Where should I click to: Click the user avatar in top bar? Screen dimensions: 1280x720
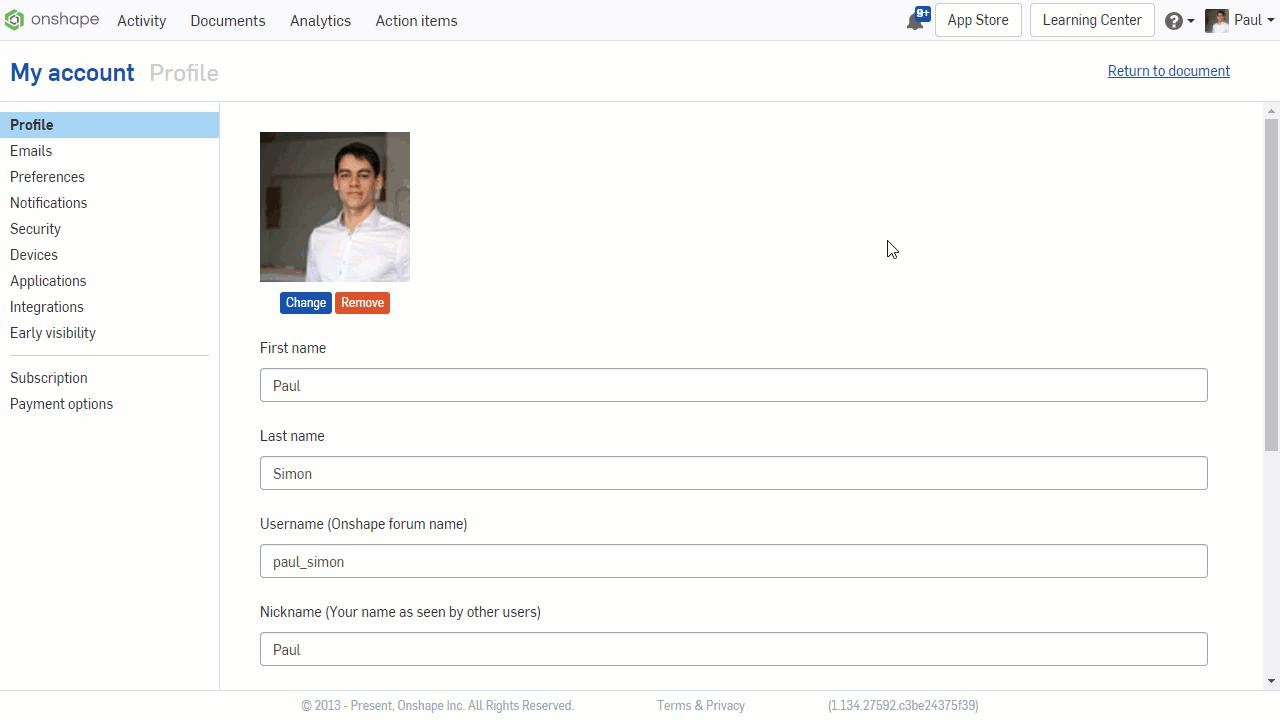(1216, 21)
